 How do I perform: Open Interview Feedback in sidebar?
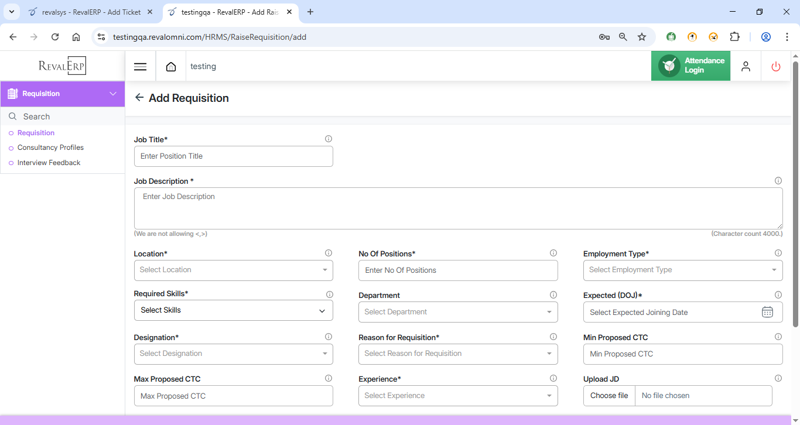[x=48, y=163]
